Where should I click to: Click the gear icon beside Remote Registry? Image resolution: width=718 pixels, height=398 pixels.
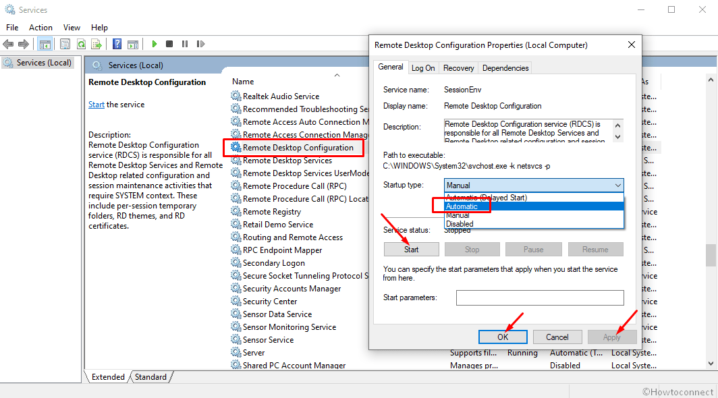[x=236, y=211]
